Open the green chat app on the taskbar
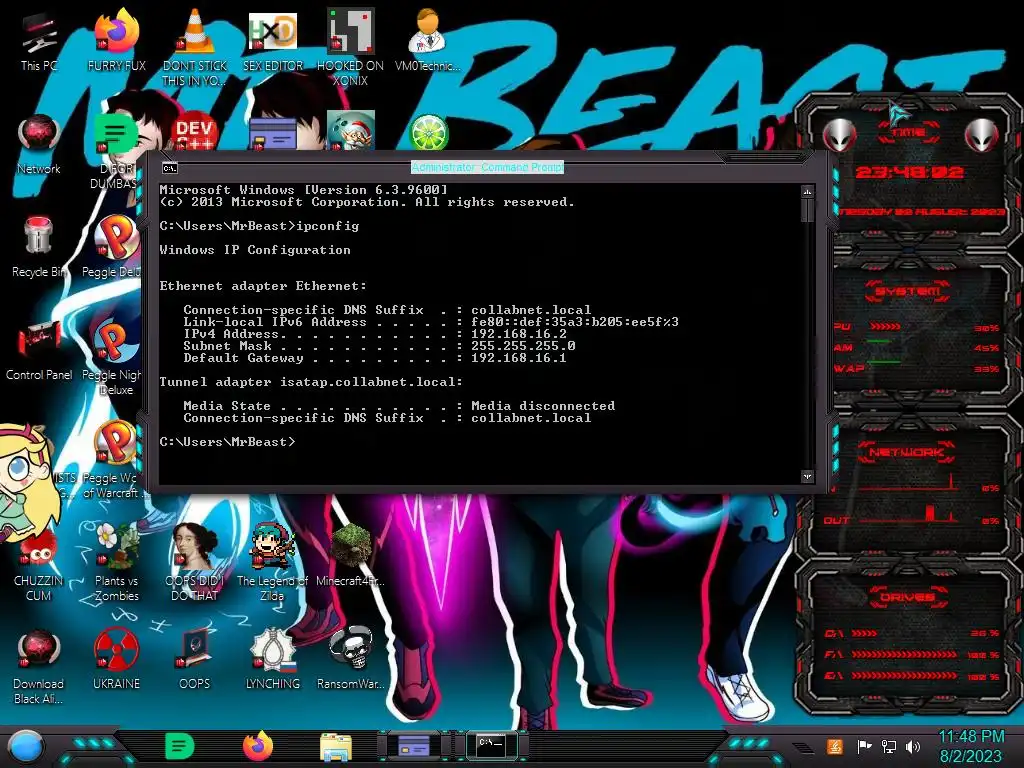This screenshot has width=1024, height=768. (180, 746)
